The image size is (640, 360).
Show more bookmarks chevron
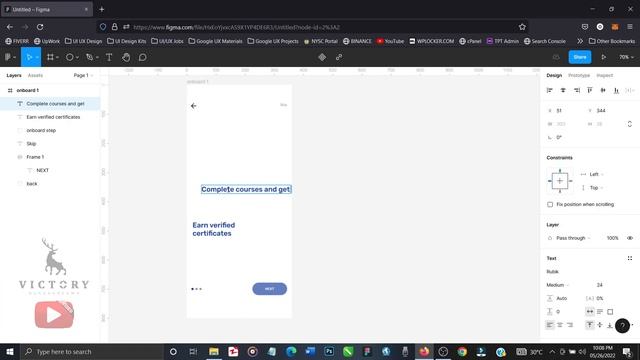(x=580, y=41)
